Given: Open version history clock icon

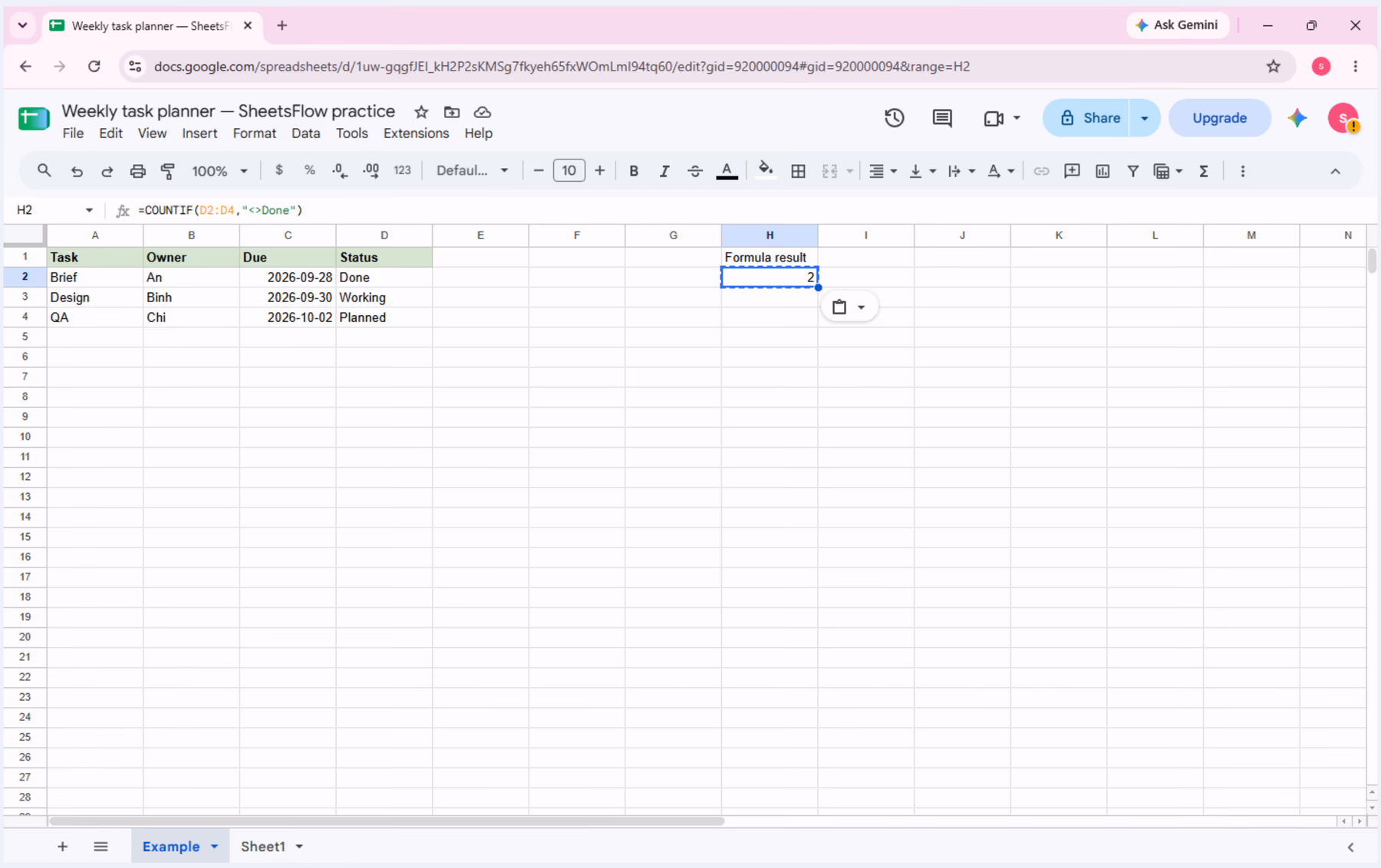Looking at the screenshot, I should [x=894, y=118].
